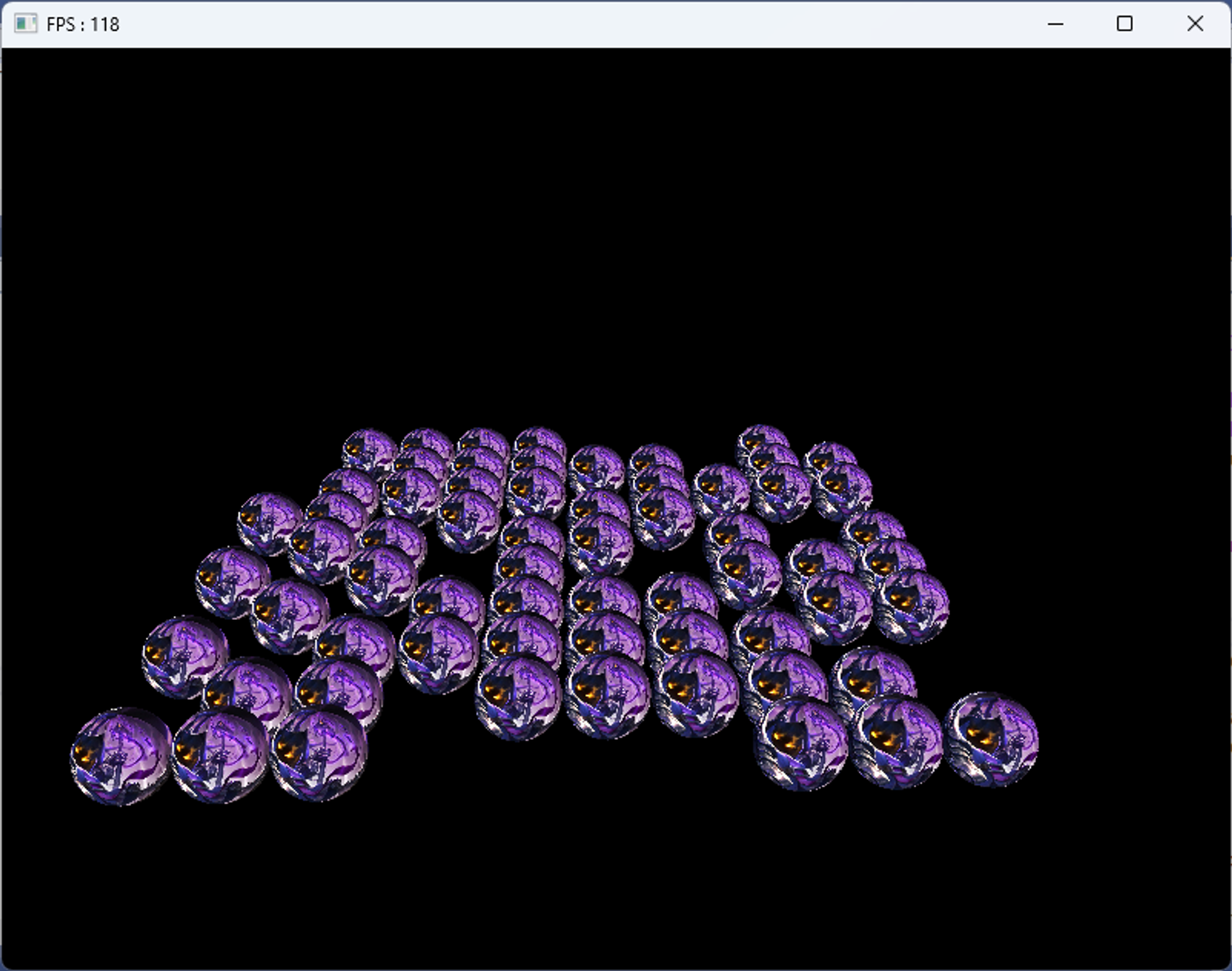Close the FPS window
Viewport: 1232px width, 971px height.
[1194, 24]
